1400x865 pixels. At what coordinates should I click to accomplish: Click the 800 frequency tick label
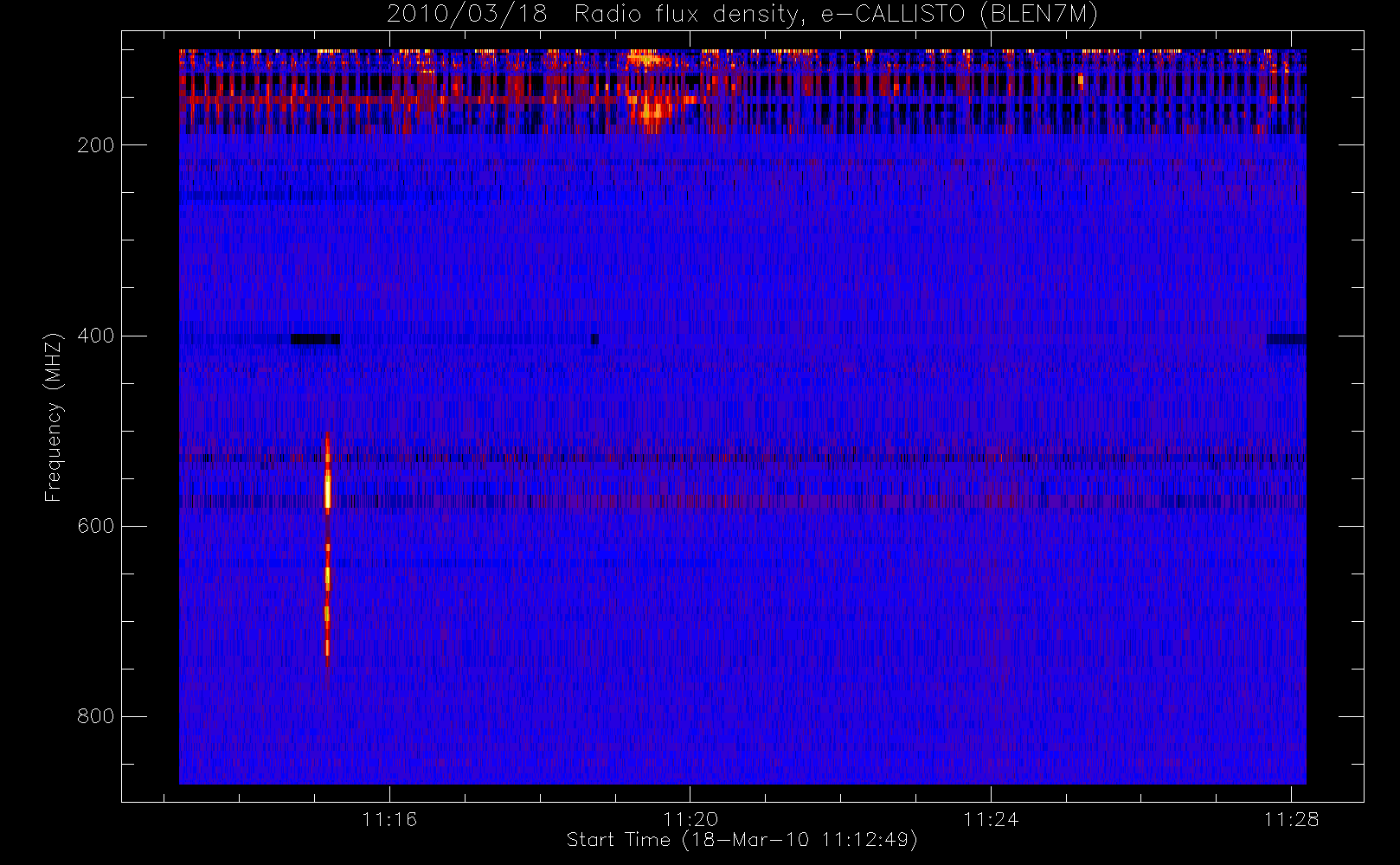coord(96,716)
